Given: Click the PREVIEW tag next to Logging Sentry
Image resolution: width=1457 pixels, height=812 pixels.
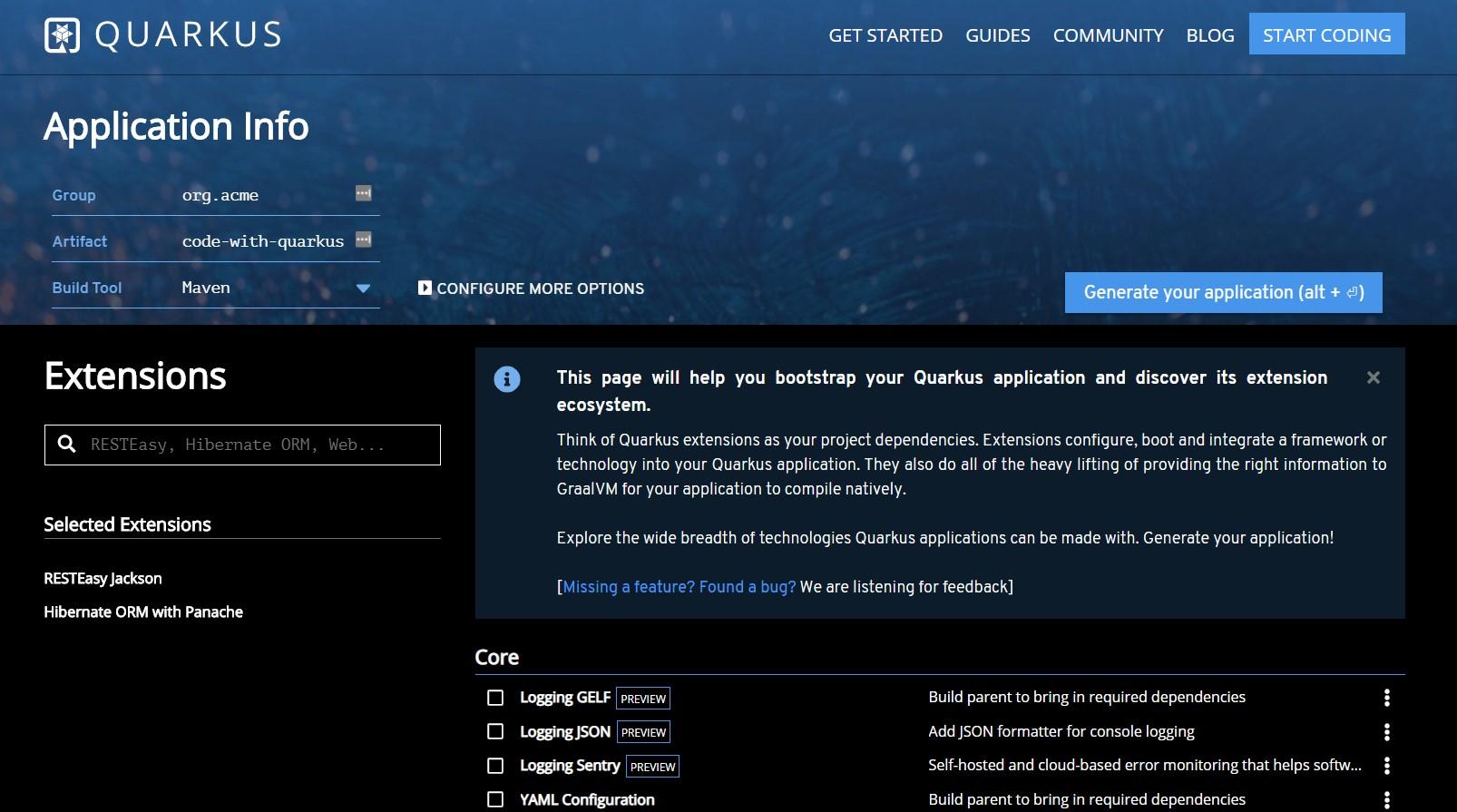Looking at the screenshot, I should pos(653,767).
